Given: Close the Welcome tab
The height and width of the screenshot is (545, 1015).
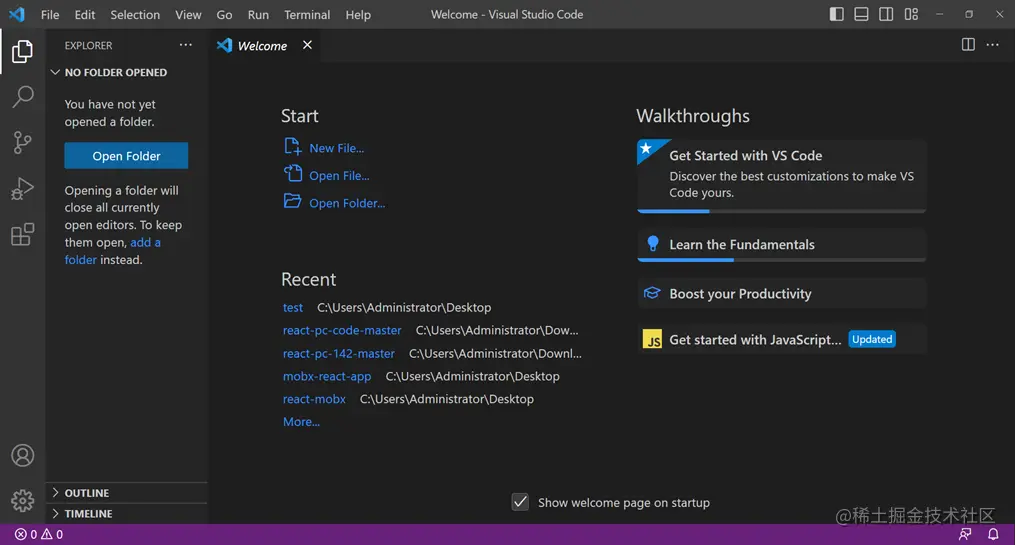Looking at the screenshot, I should [x=307, y=45].
